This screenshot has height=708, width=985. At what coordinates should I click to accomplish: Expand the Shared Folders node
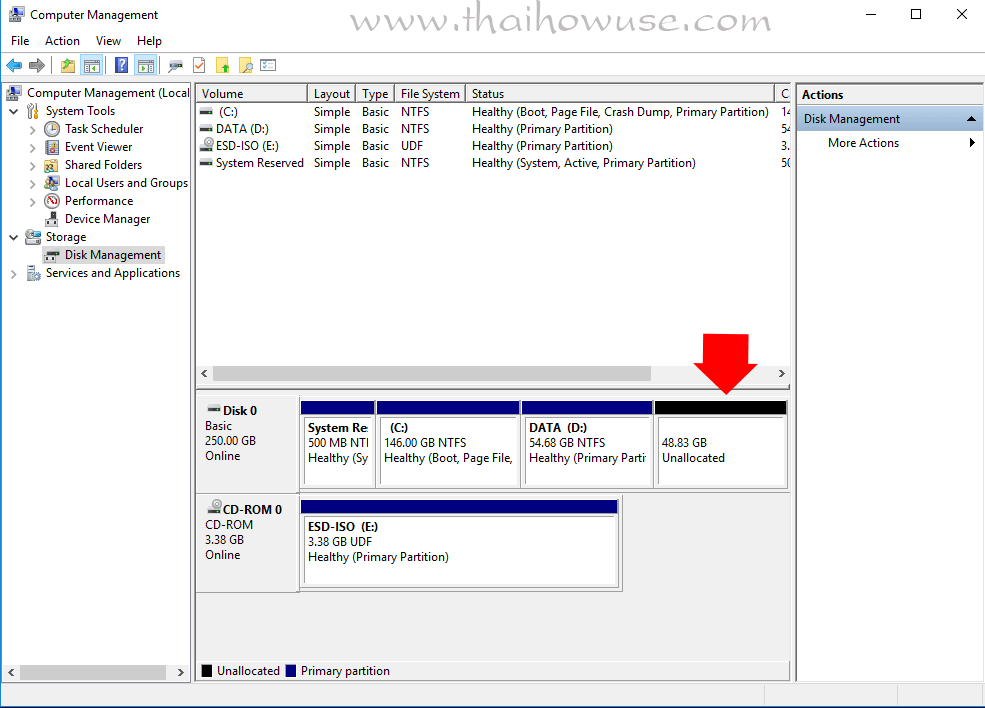click(x=33, y=166)
